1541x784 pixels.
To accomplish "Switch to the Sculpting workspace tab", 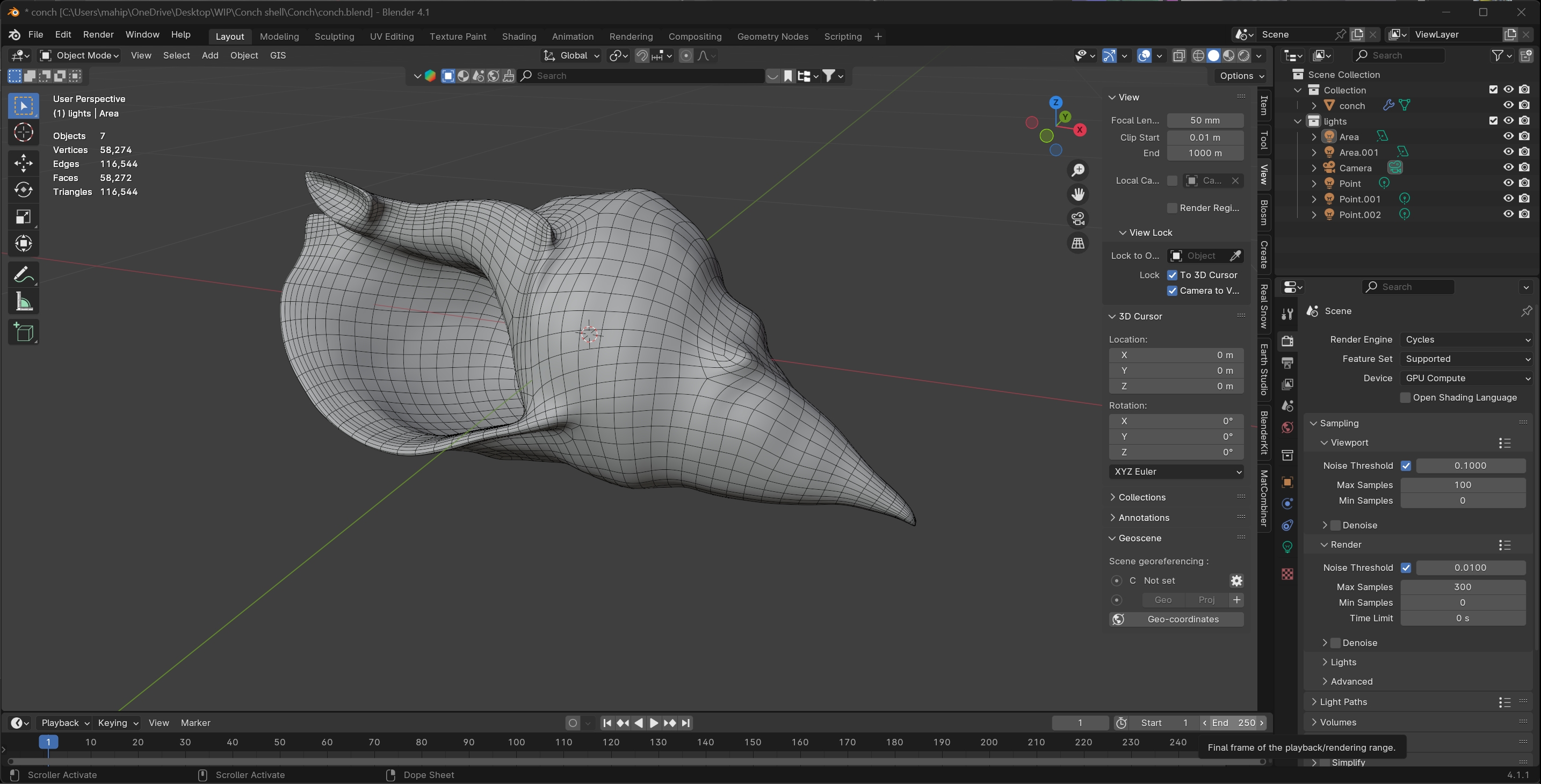I will (334, 37).
